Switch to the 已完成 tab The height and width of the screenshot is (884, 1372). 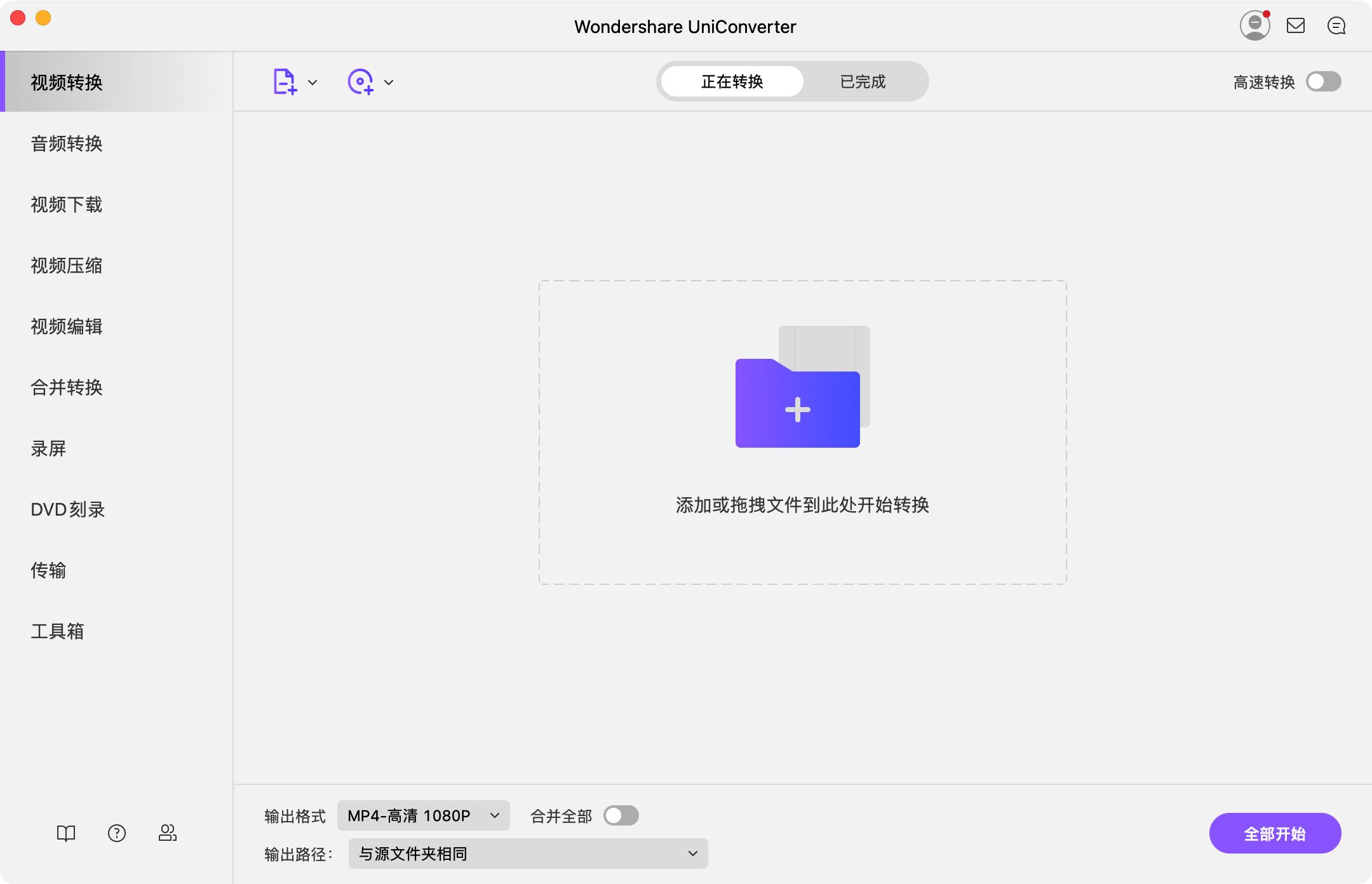(863, 81)
